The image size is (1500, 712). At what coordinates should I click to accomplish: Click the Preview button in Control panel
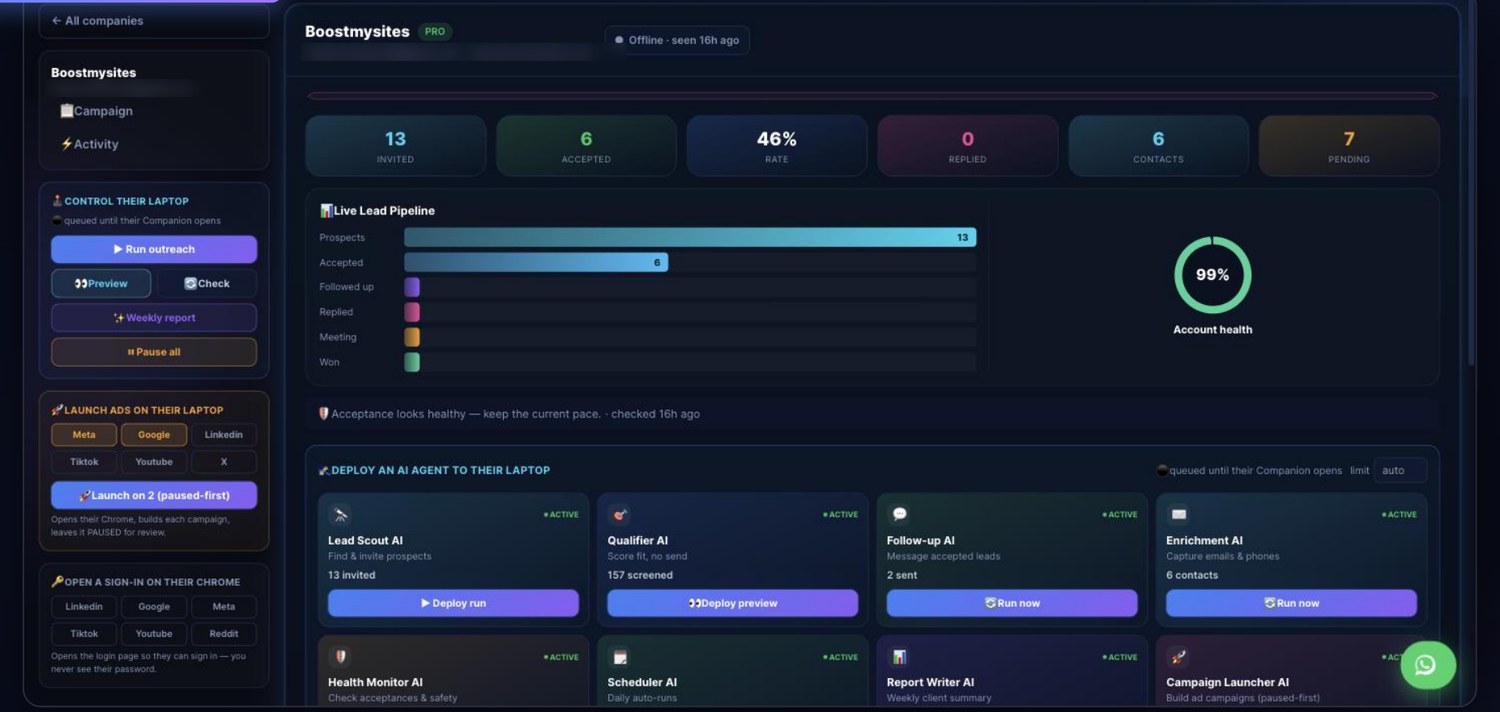[101, 283]
